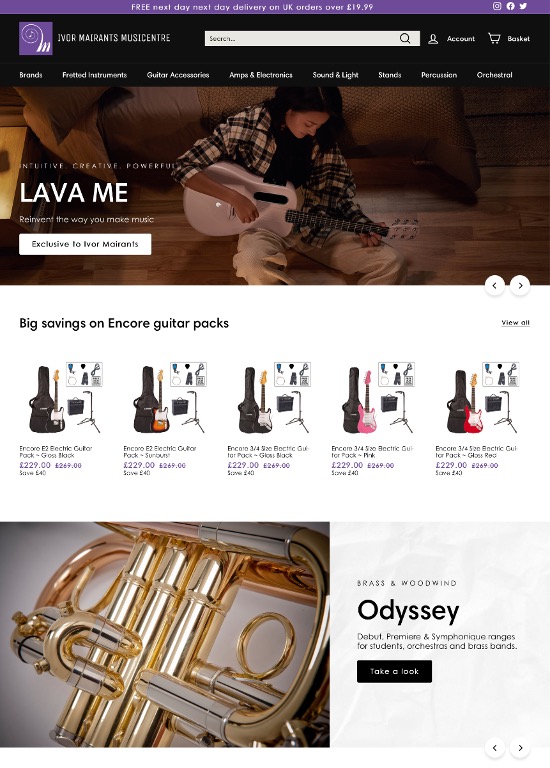The width and height of the screenshot is (550, 768).
Task: Open the Instagram social icon
Action: point(497,6)
